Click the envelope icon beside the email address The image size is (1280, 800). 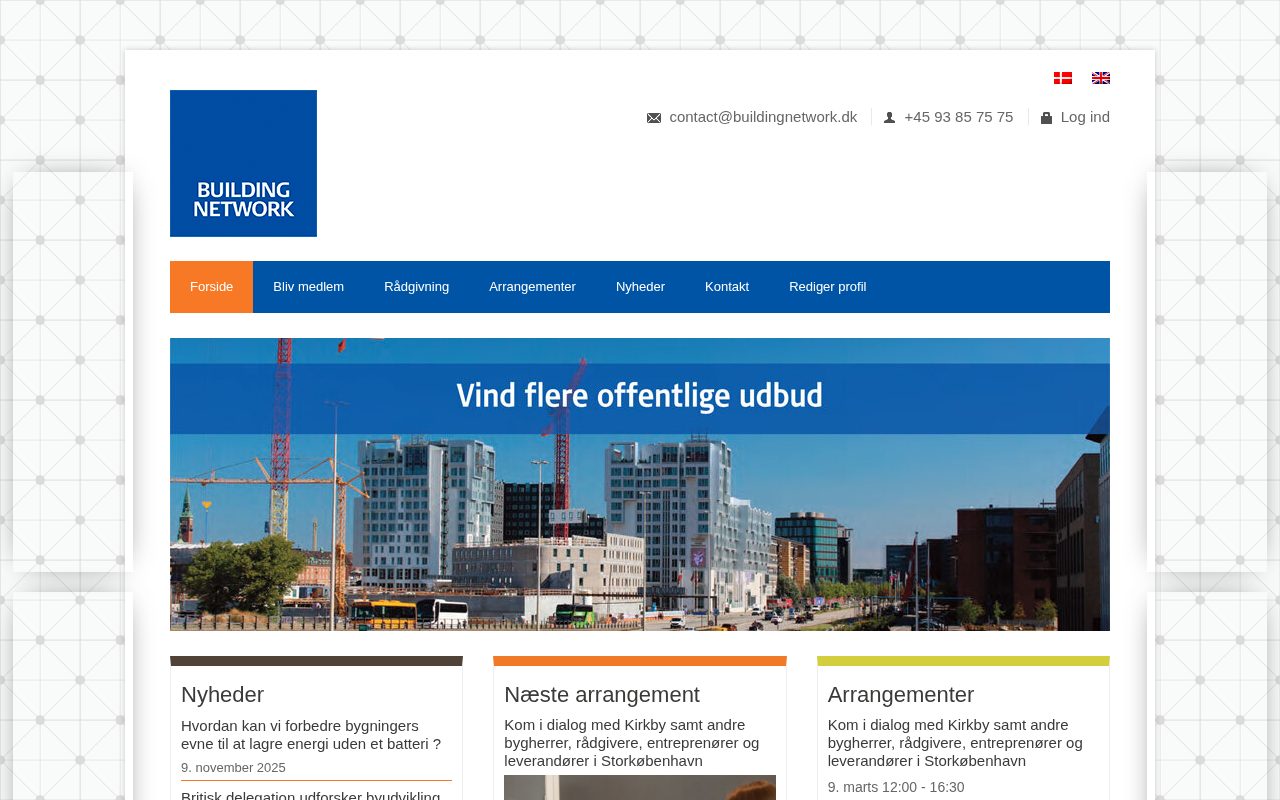[654, 118]
